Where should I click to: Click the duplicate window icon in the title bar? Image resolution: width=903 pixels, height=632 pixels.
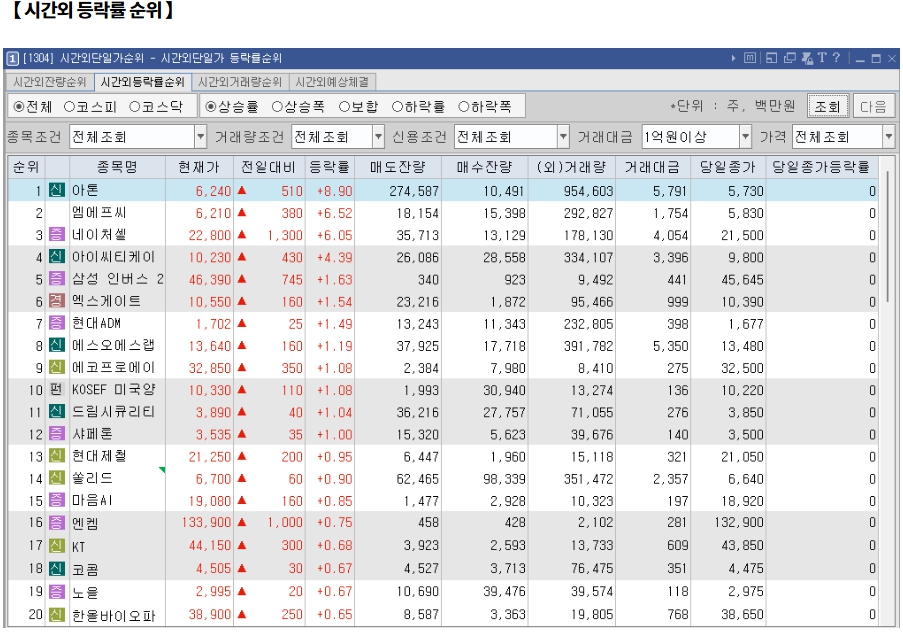(790, 58)
